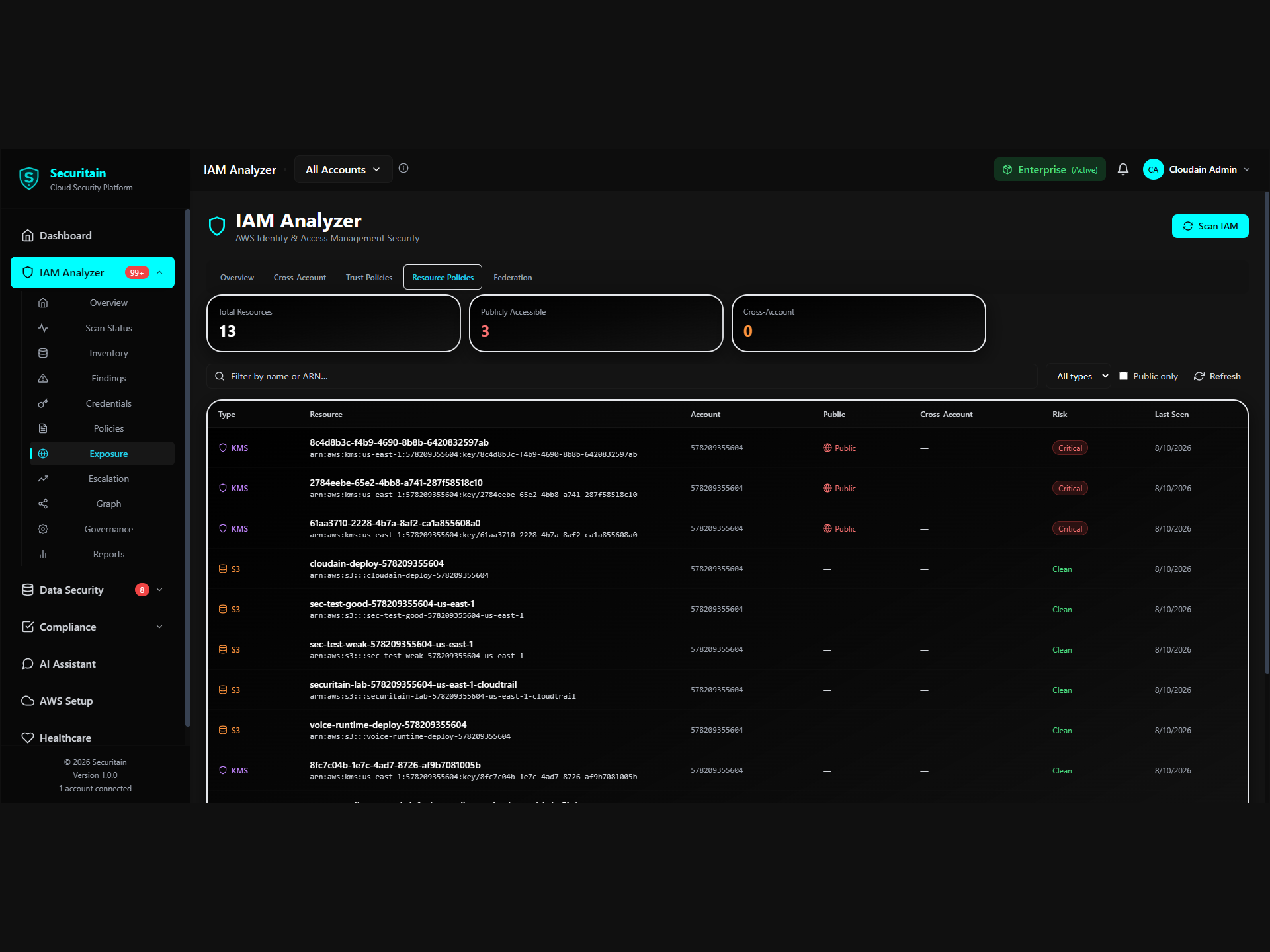
Task: Click the Inventory database icon
Action: pyautogui.click(x=43, y=353)
